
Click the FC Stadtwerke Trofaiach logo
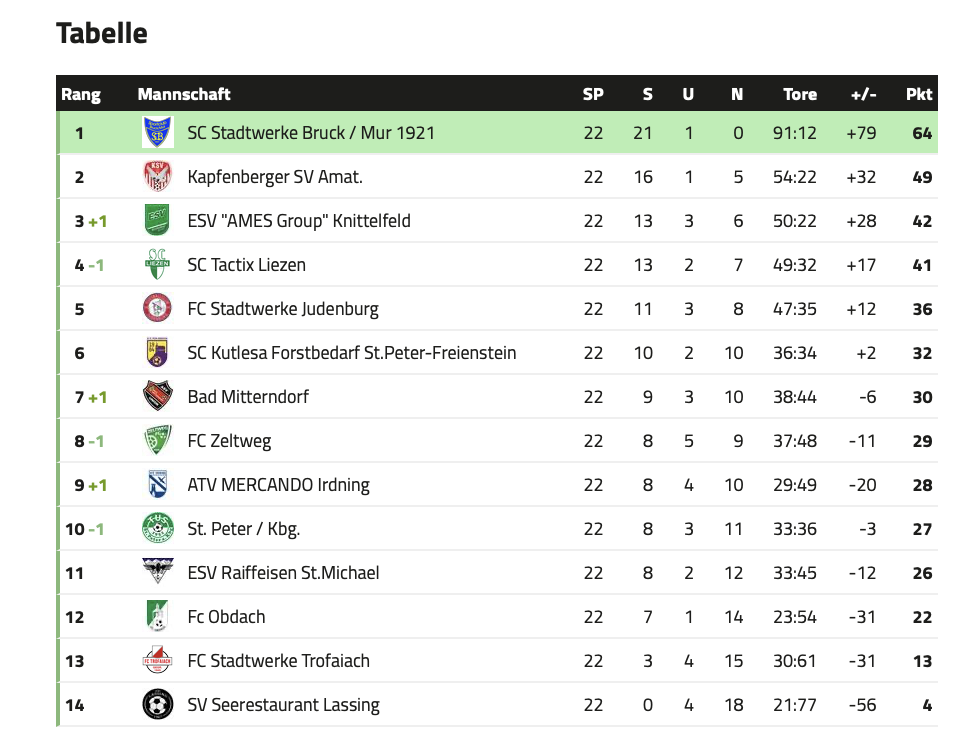[x=157, y=660]
